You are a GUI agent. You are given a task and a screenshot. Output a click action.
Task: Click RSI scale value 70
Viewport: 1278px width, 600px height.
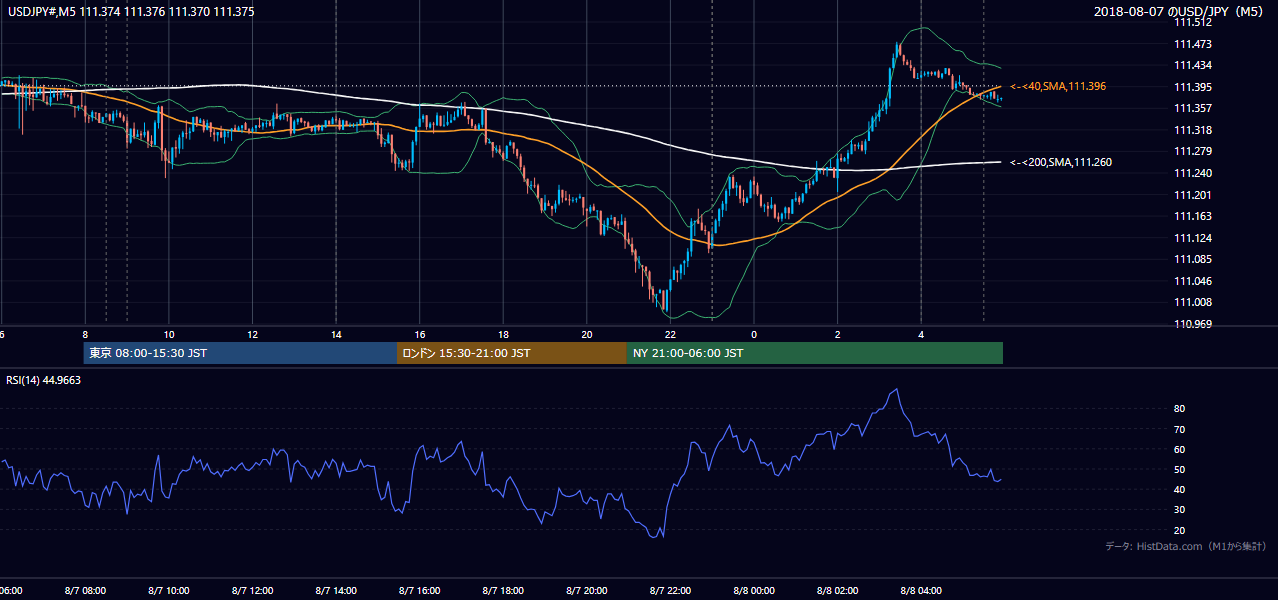click(1180, 429)
